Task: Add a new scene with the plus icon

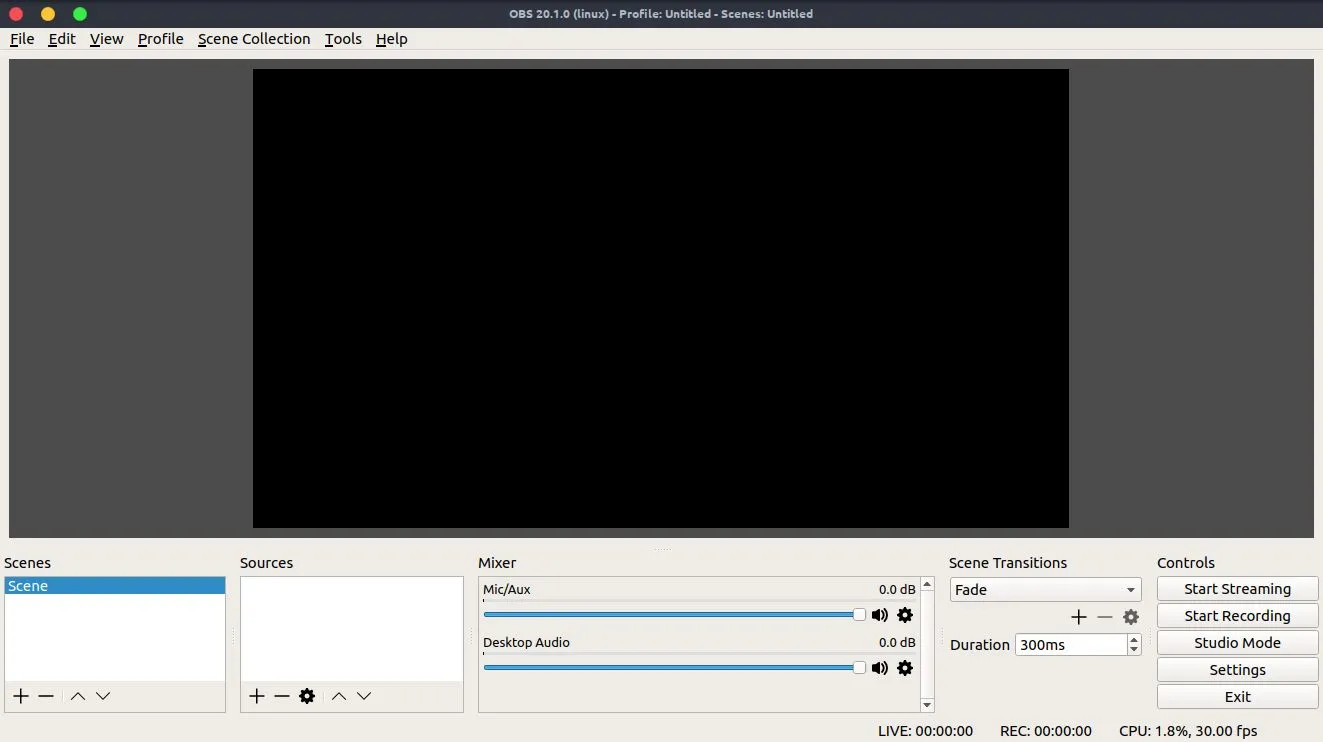Action: coord(20,696)
